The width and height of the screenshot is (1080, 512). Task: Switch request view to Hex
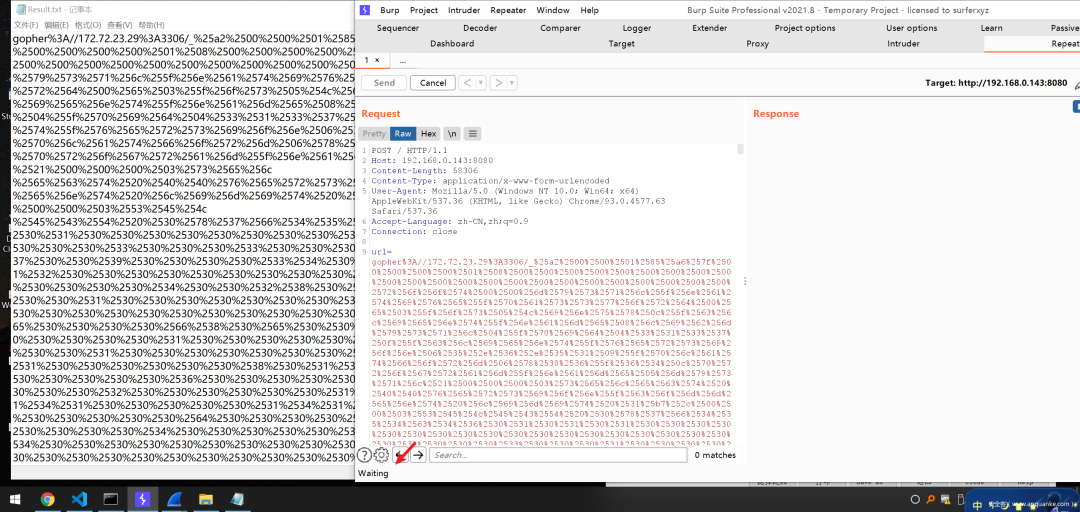coord(428,134)
